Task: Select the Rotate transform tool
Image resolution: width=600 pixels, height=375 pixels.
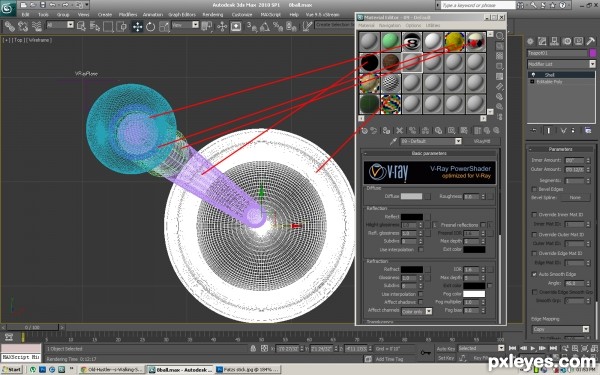Action: tap(150, 26)
